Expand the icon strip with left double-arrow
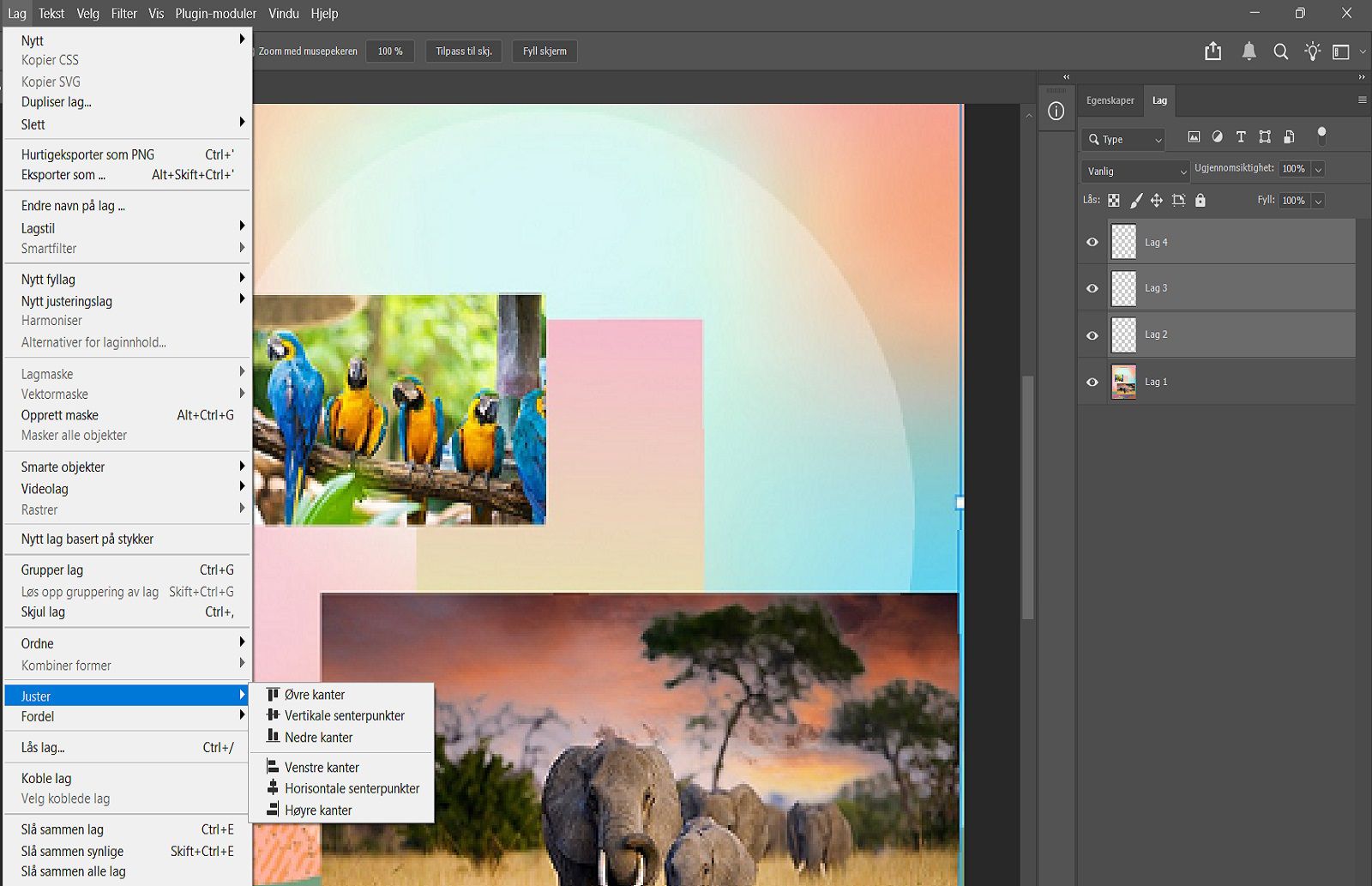Viewport: 1372px width, 886px height. 1067,77
